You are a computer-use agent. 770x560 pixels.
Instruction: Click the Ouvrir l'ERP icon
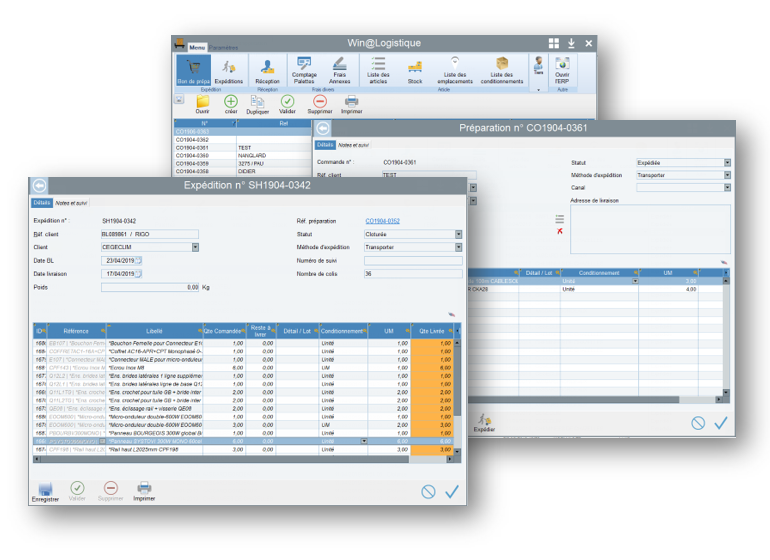point(562,70)
